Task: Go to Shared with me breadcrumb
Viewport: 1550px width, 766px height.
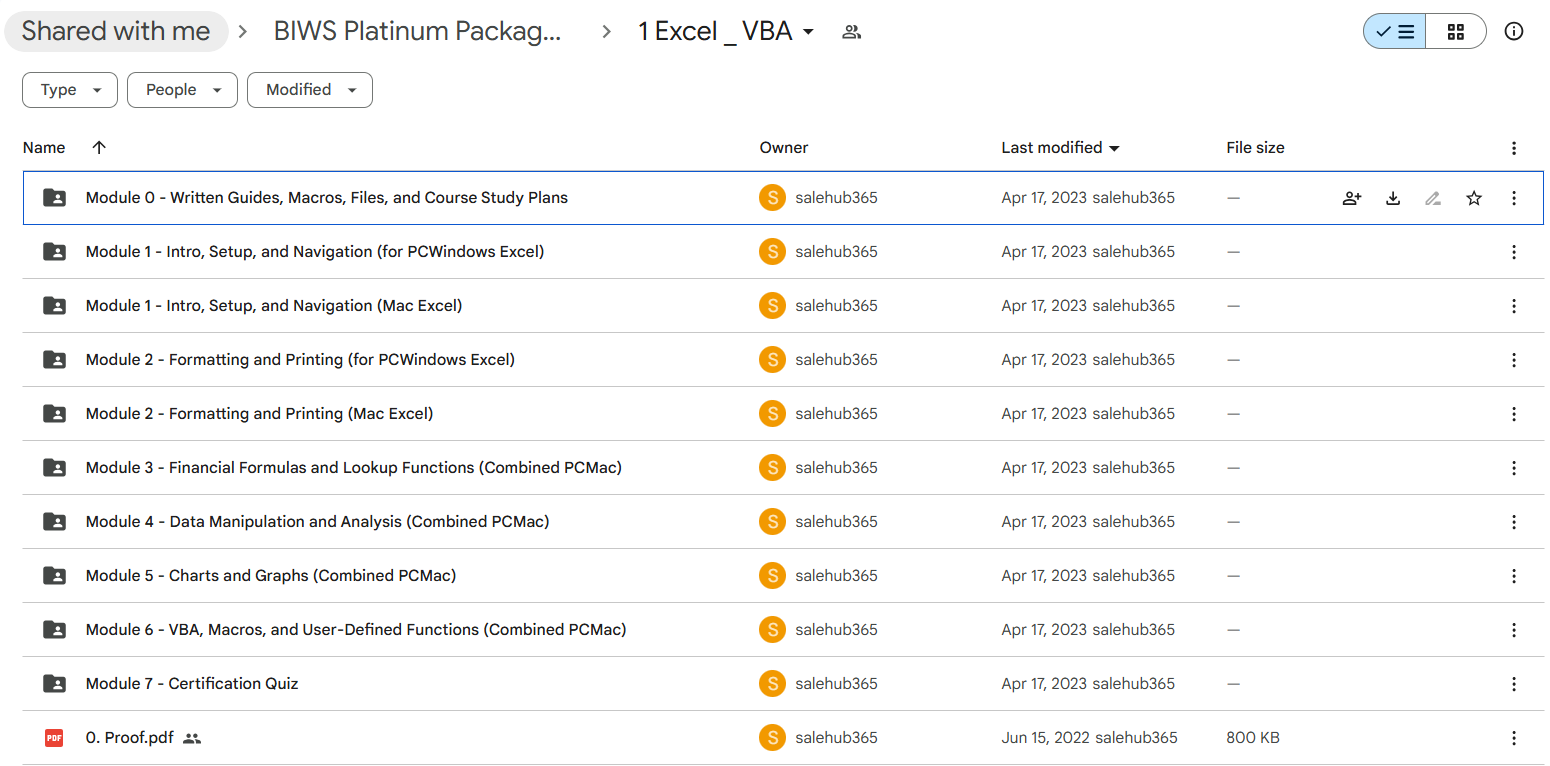Action: coord(116,32)
